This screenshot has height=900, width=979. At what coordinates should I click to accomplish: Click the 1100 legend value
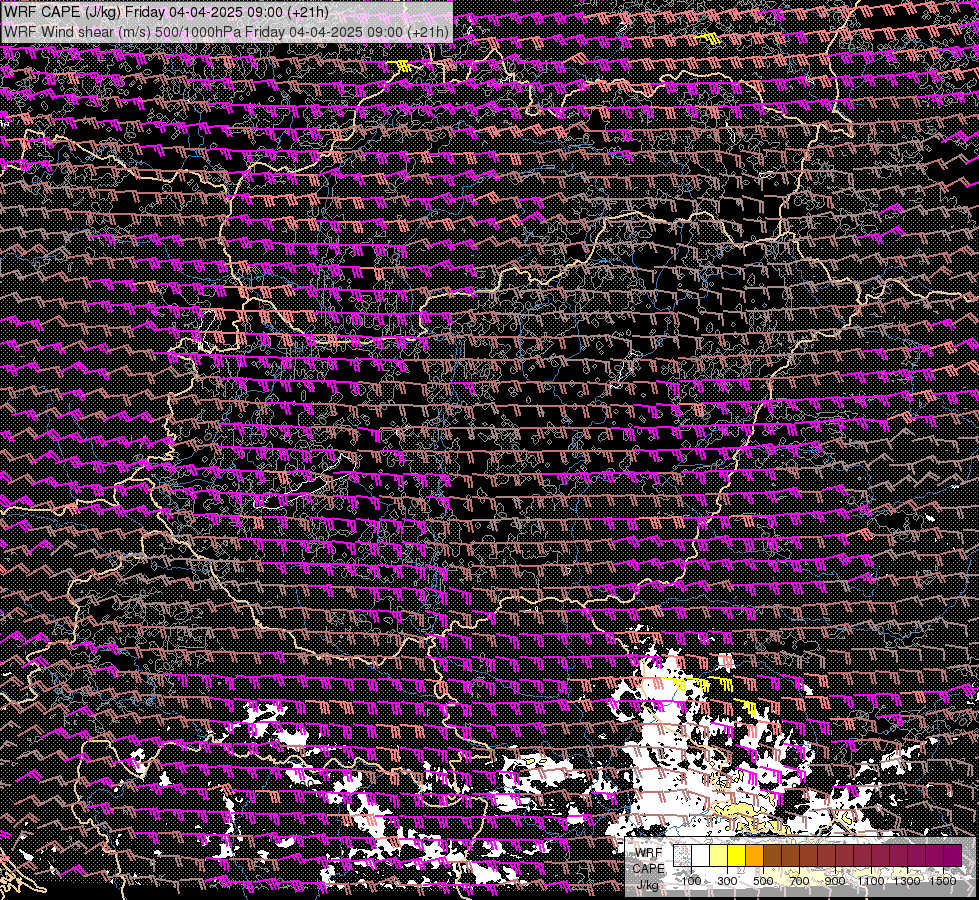click(870, 881)
